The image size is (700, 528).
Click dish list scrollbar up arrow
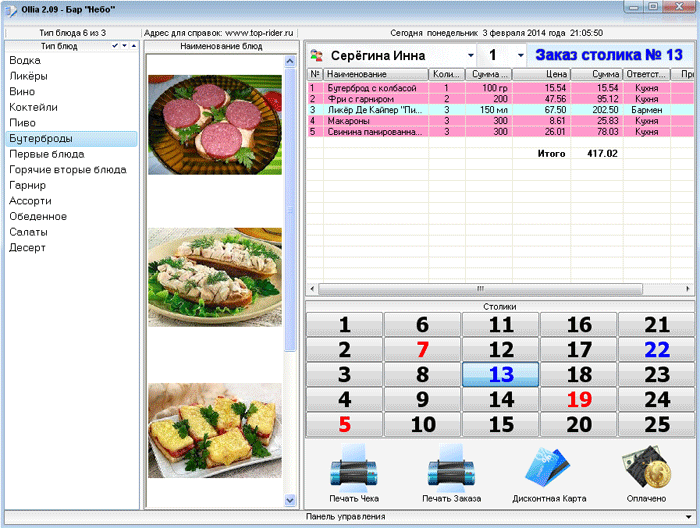[290, 61]
